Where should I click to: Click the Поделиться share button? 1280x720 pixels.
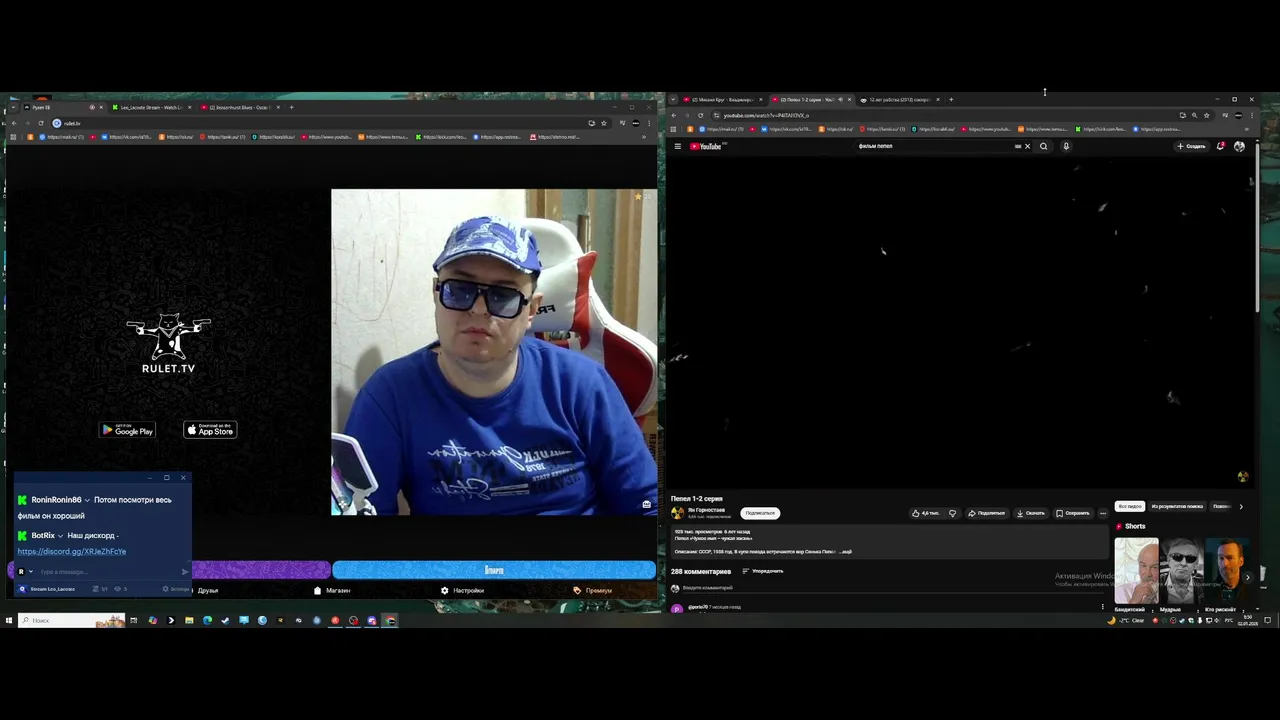click(986, 513)
